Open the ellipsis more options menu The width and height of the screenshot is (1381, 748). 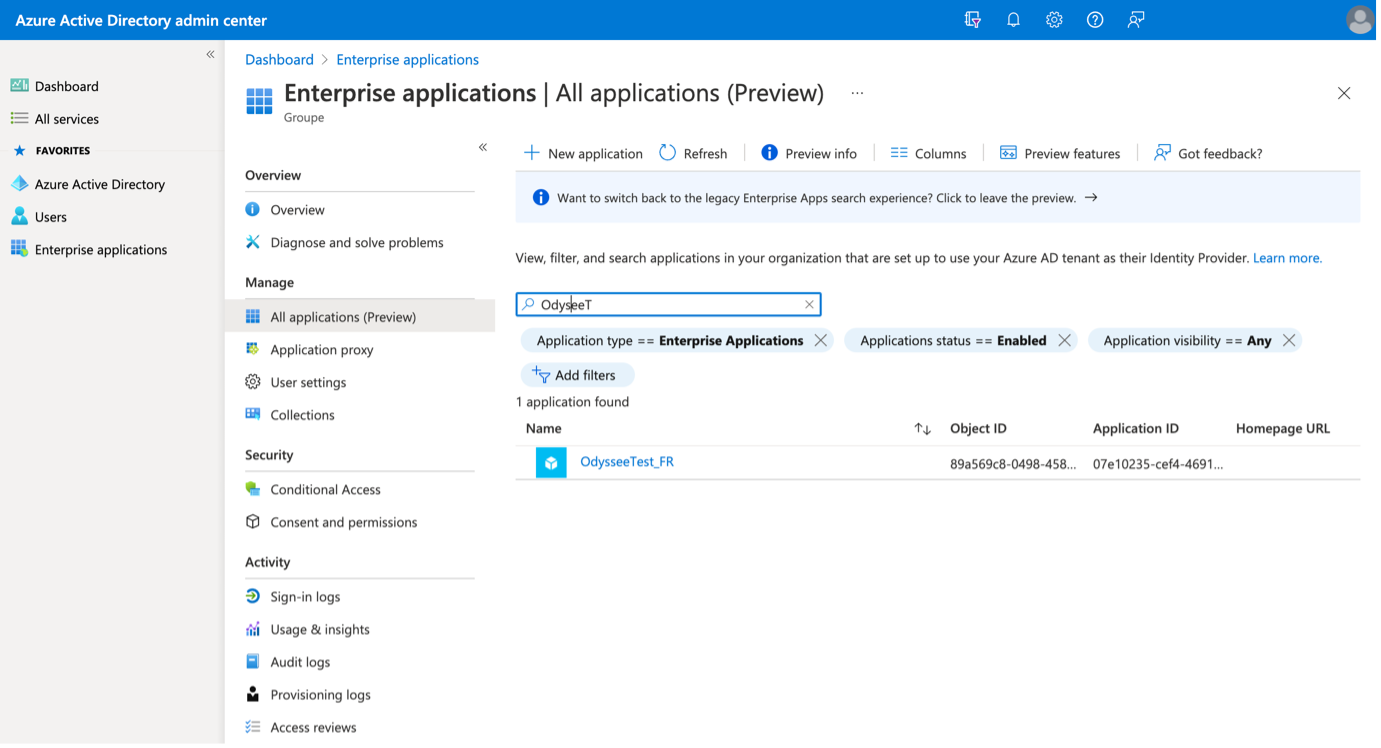coord(857,93)
